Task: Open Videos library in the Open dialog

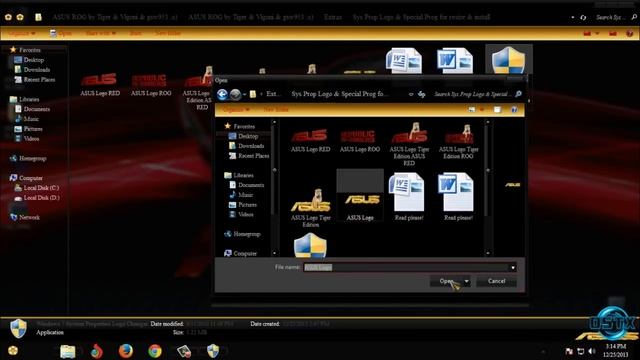Action: point(241,214)
